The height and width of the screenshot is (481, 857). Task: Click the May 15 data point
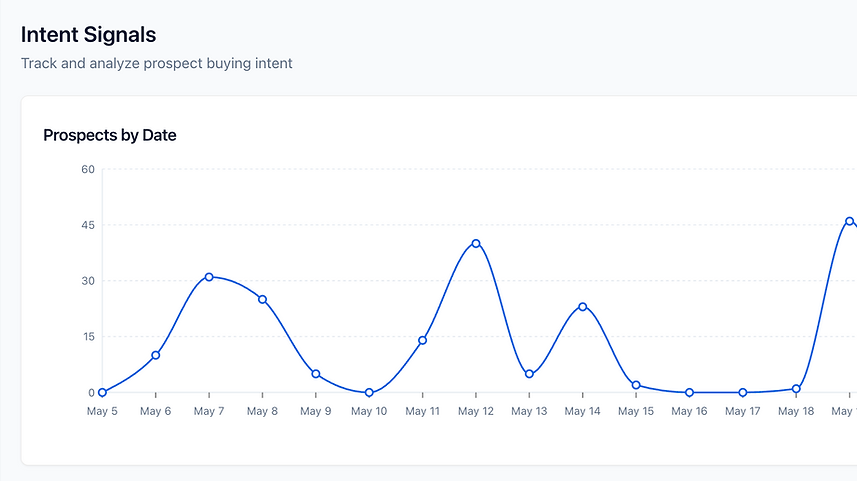click(x=636, y=385)
